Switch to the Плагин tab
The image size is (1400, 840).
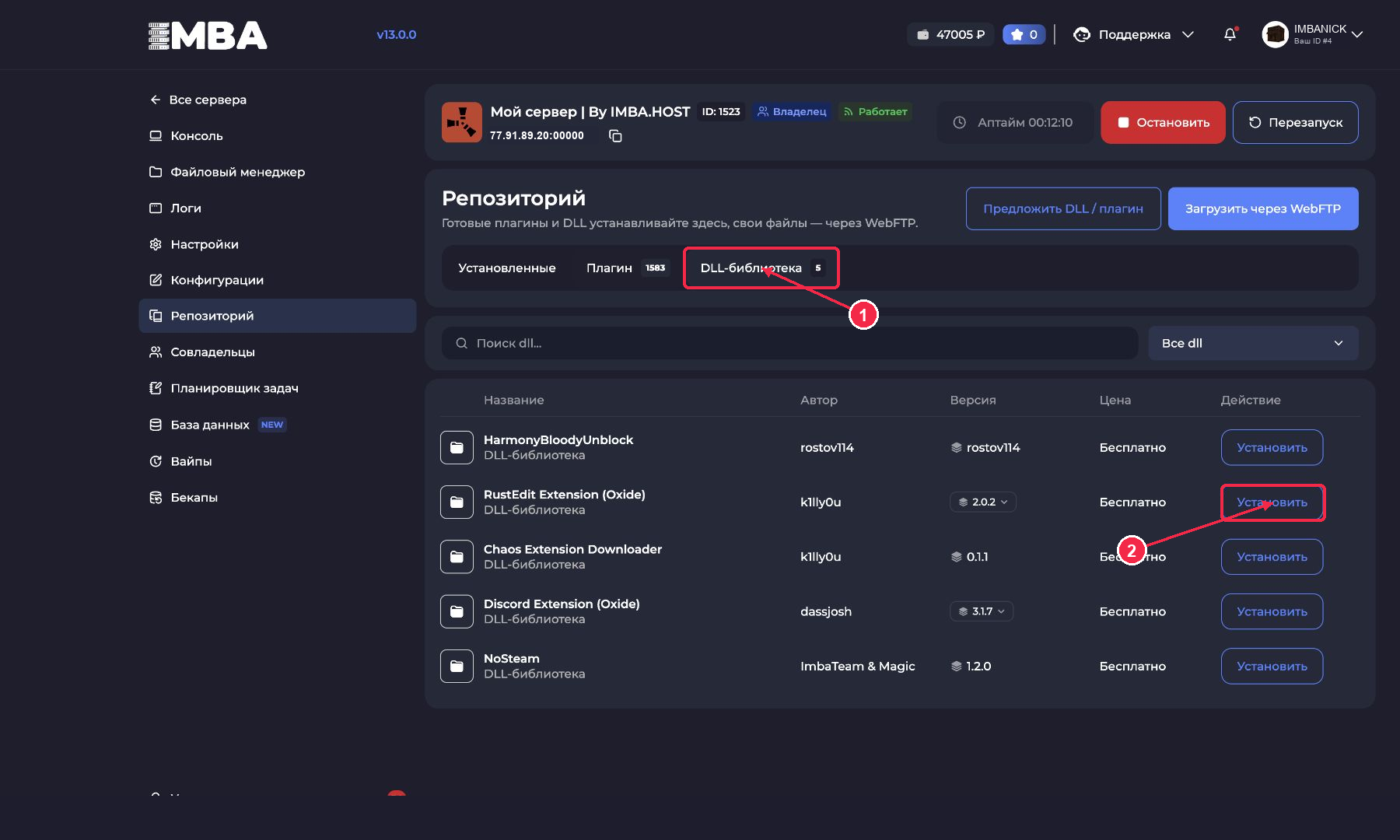[x=627, y=268]
